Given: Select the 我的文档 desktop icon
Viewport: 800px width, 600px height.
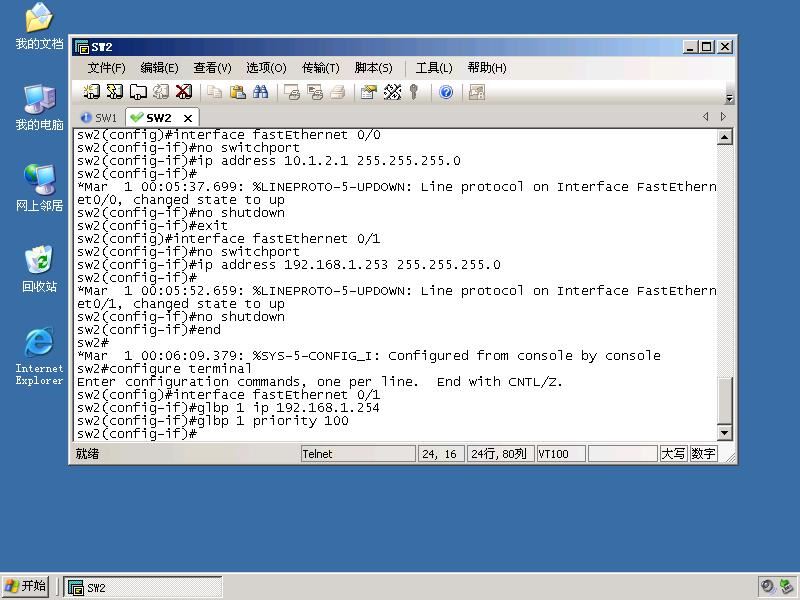Looking at the screenshot, I should [39, 27].
